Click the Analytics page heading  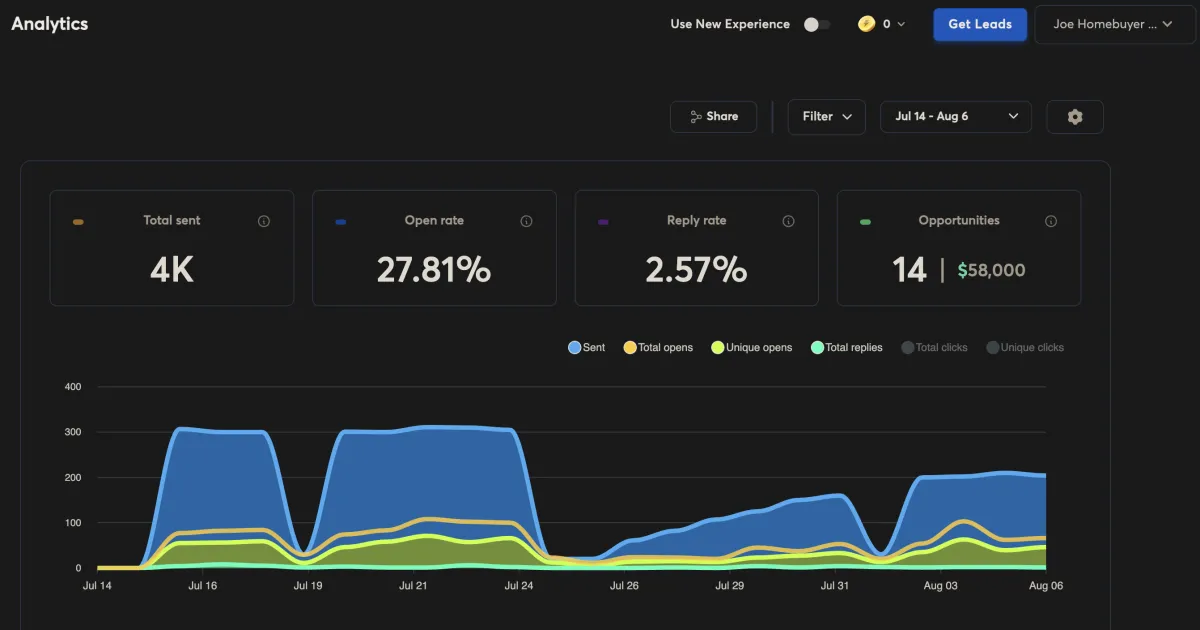50,24
